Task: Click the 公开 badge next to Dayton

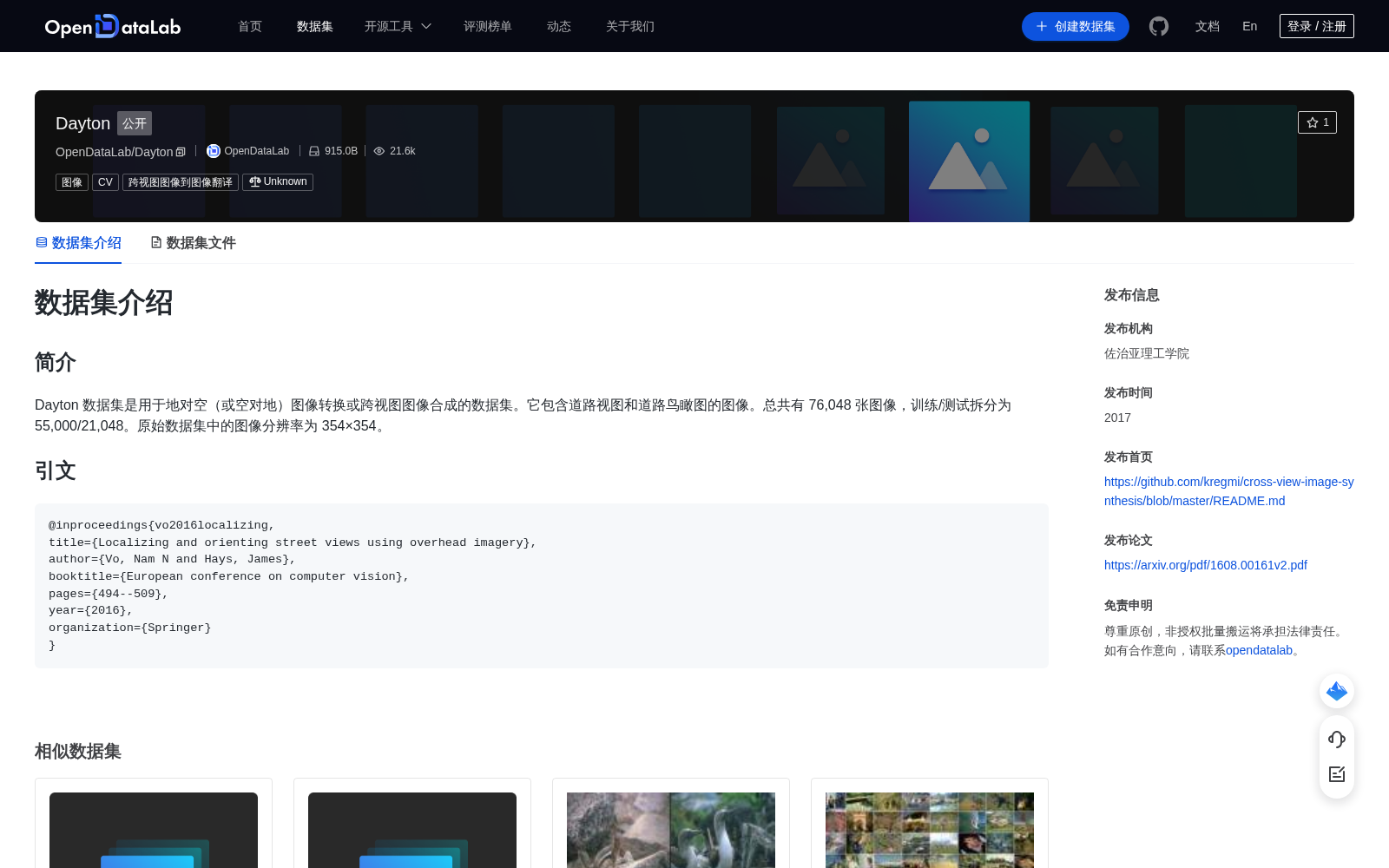Action: [135, 123]
